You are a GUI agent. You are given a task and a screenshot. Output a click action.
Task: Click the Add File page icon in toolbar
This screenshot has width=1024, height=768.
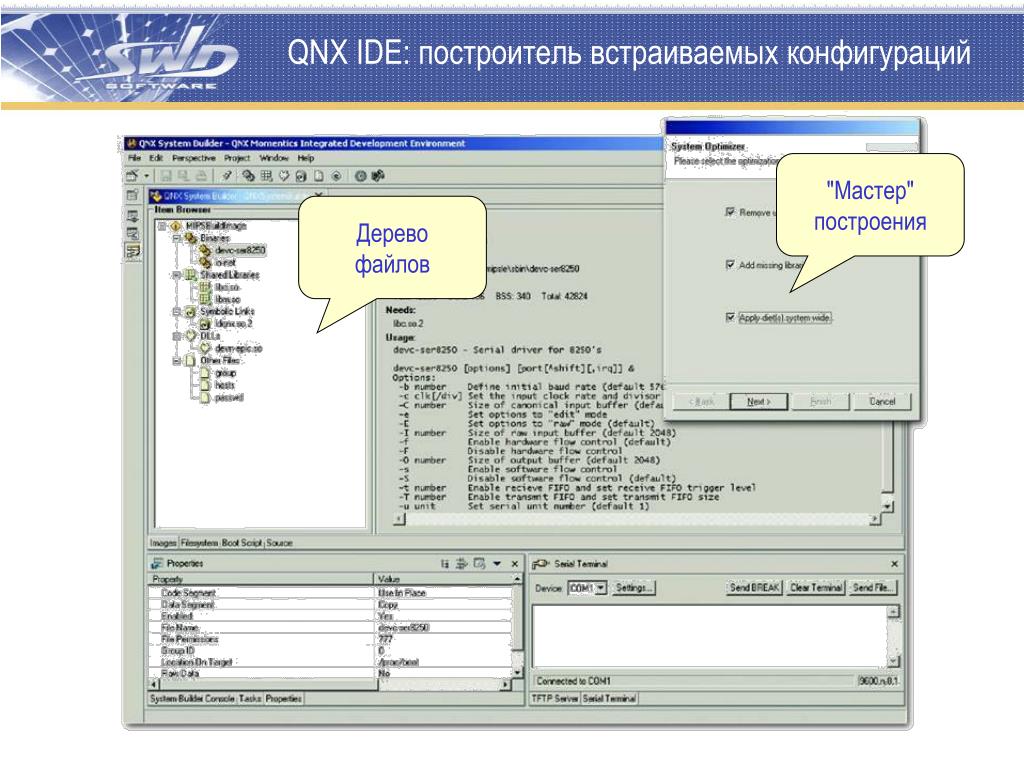click(x=319, y=176)
